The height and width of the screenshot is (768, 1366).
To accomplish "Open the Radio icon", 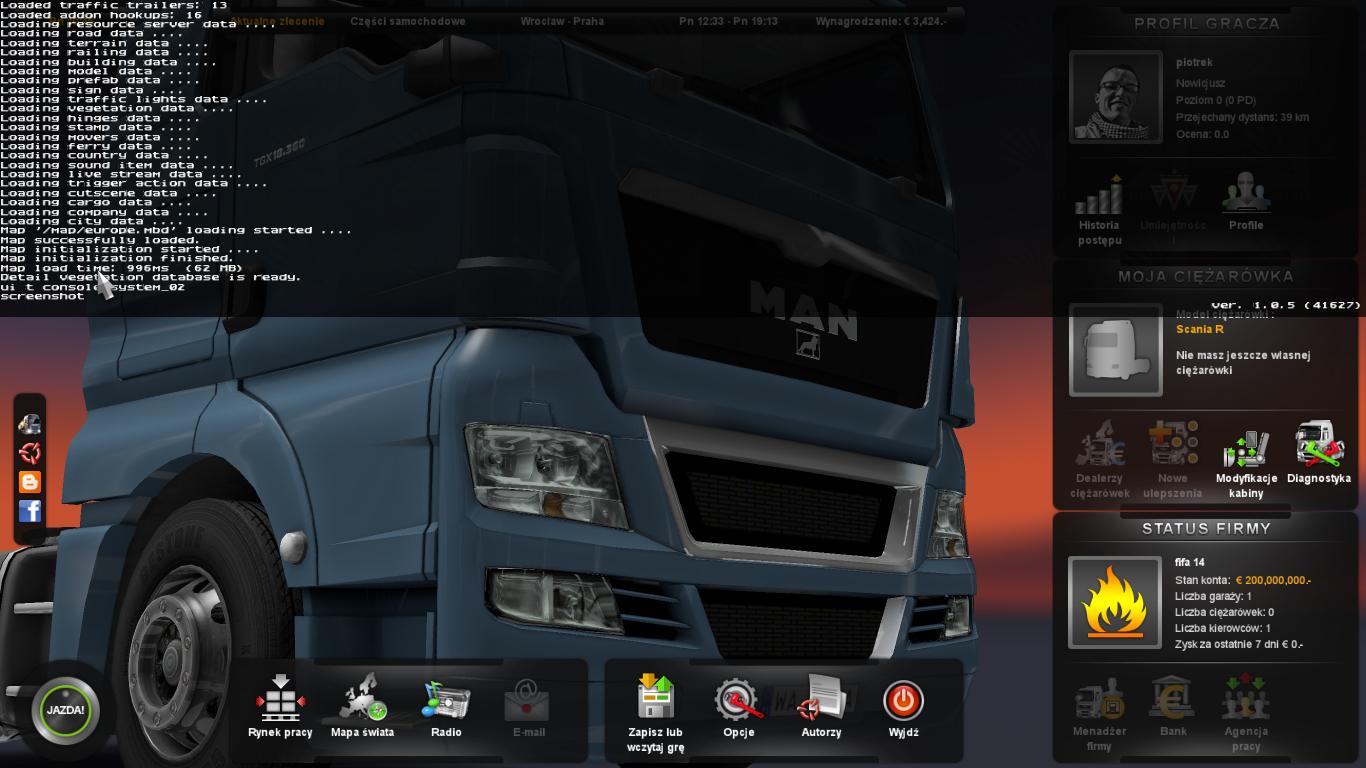I will tap(446, 699).
